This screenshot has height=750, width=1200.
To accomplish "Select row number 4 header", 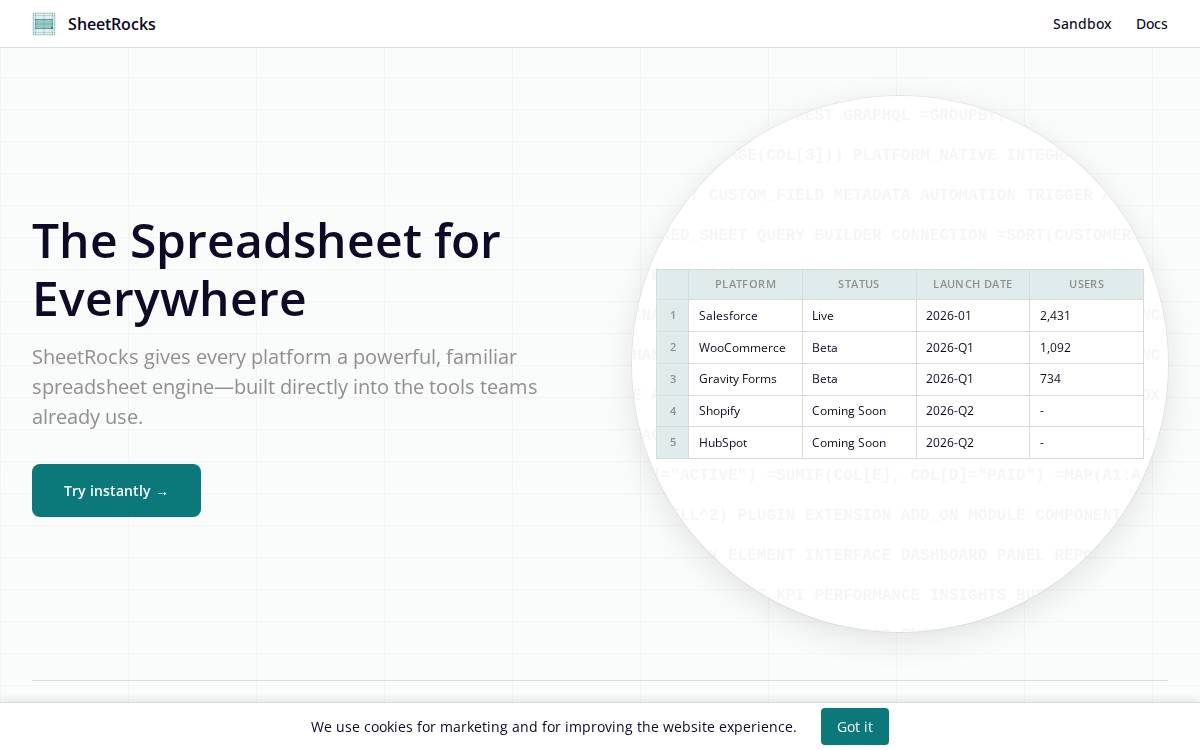I will coord(673,411).
